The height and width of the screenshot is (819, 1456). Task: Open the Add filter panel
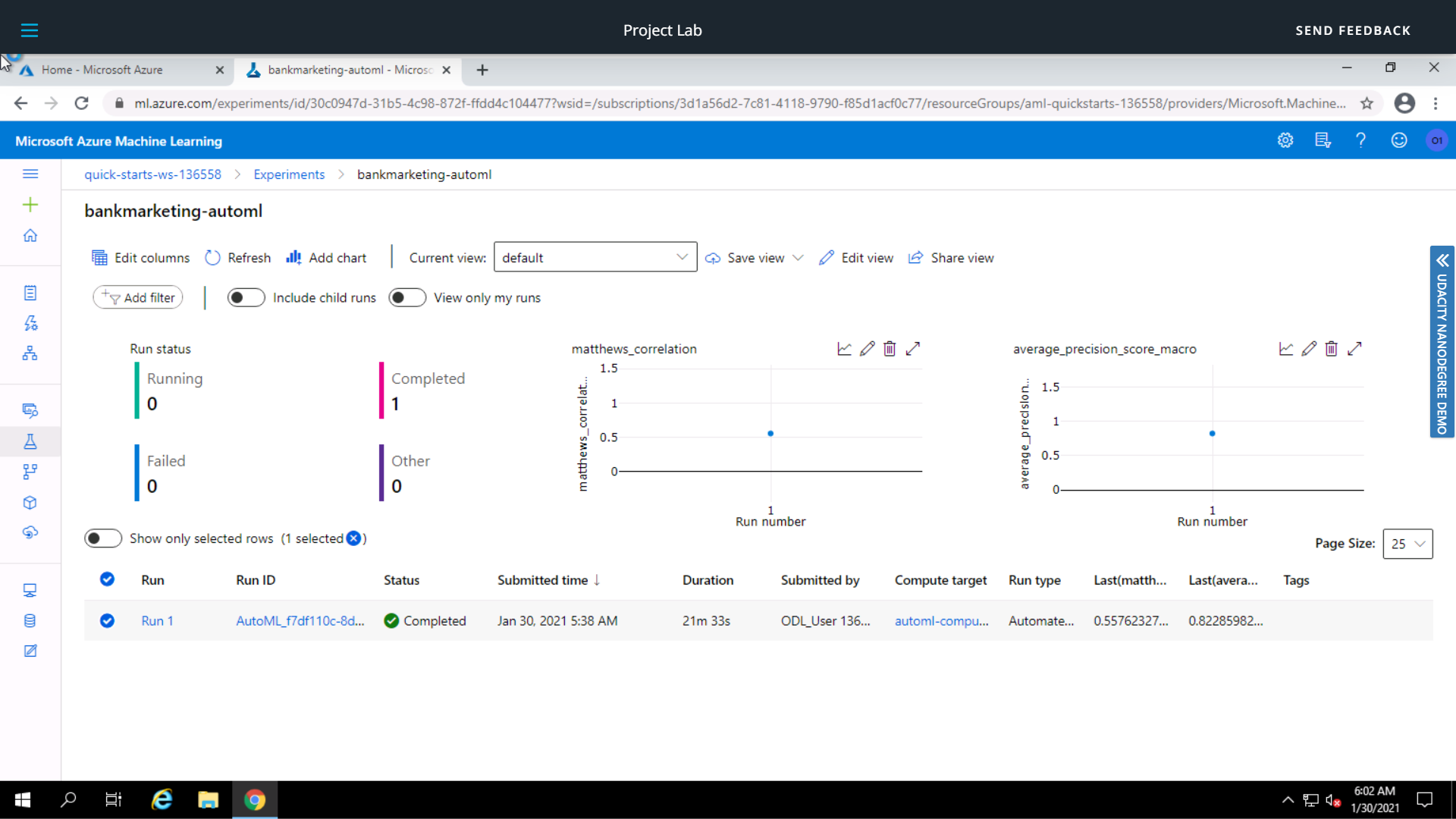[x=137, y=297]
